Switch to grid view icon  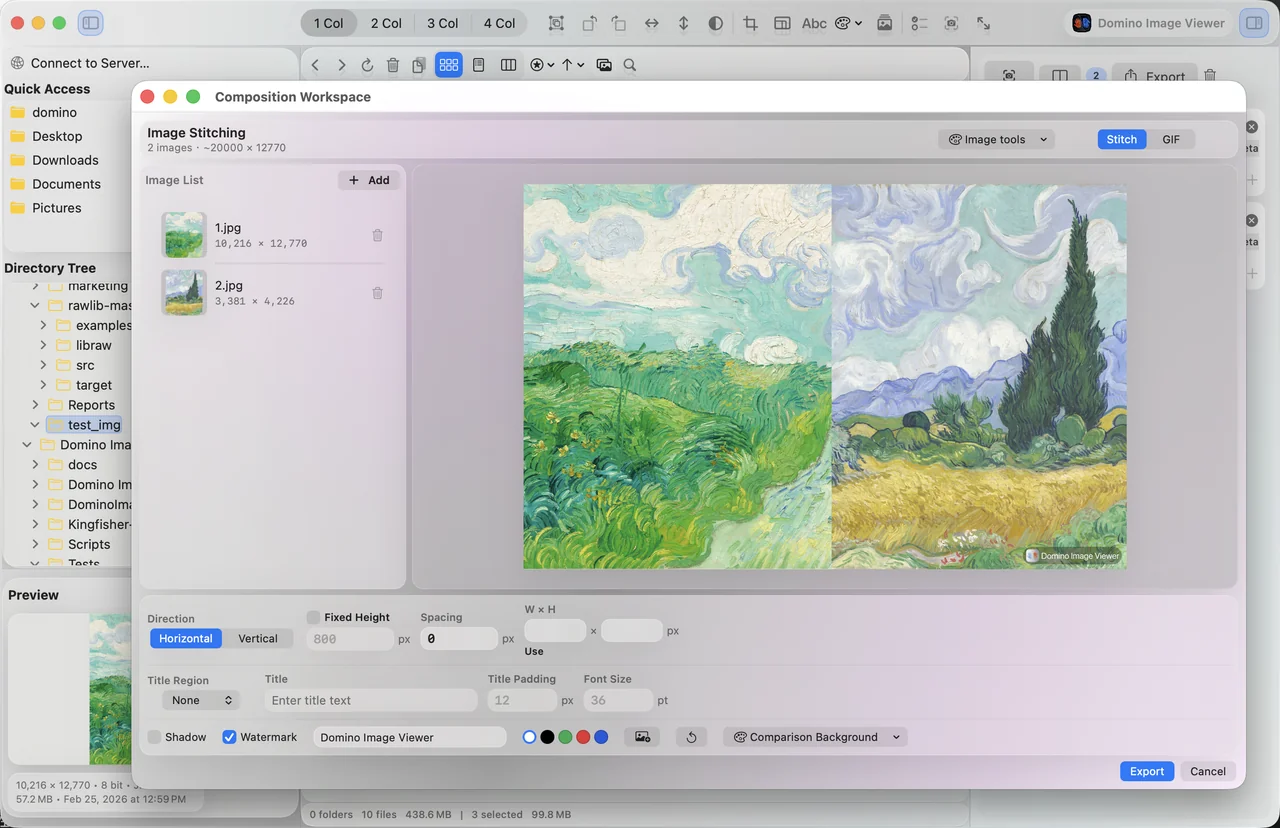[x=449, y=65]
